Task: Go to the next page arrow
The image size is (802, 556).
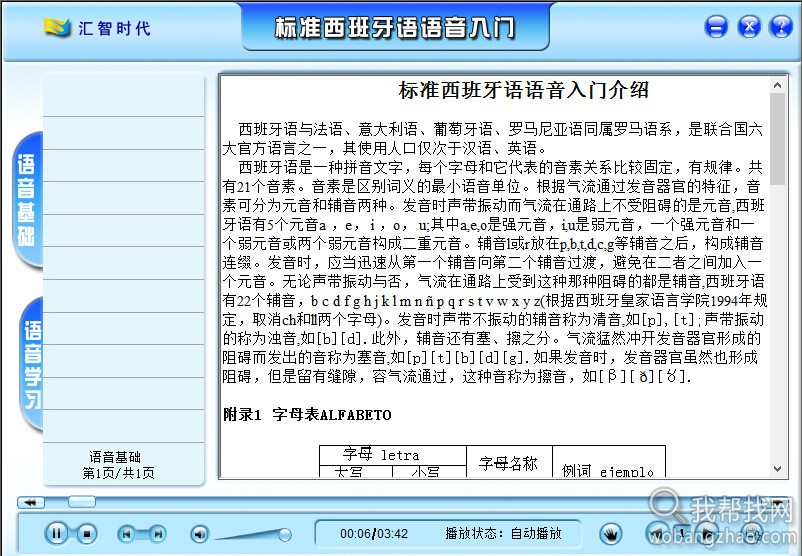Action: [707, 533]
